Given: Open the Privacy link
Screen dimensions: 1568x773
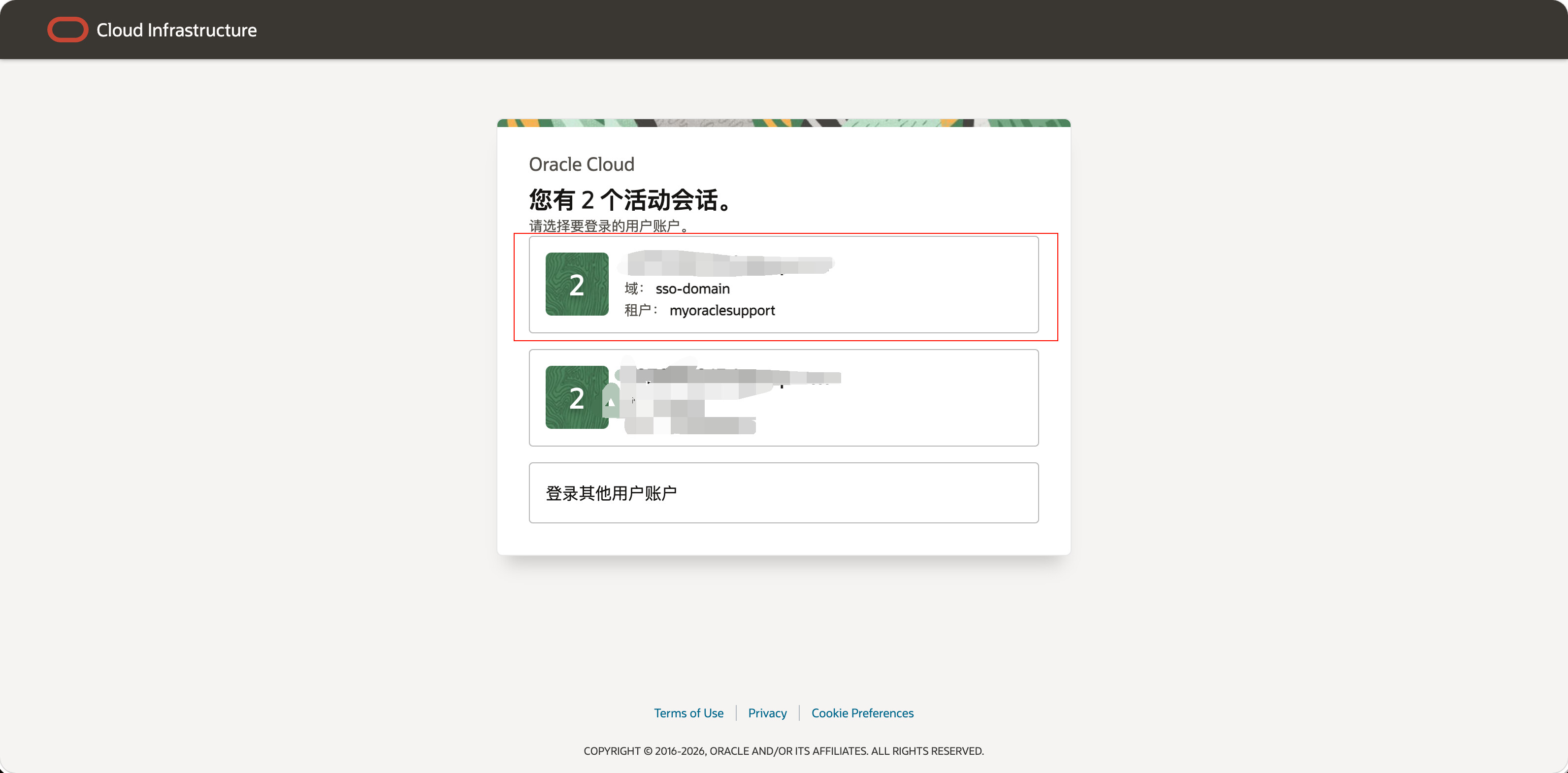Looking at the screenshot, I should (767, 713).
